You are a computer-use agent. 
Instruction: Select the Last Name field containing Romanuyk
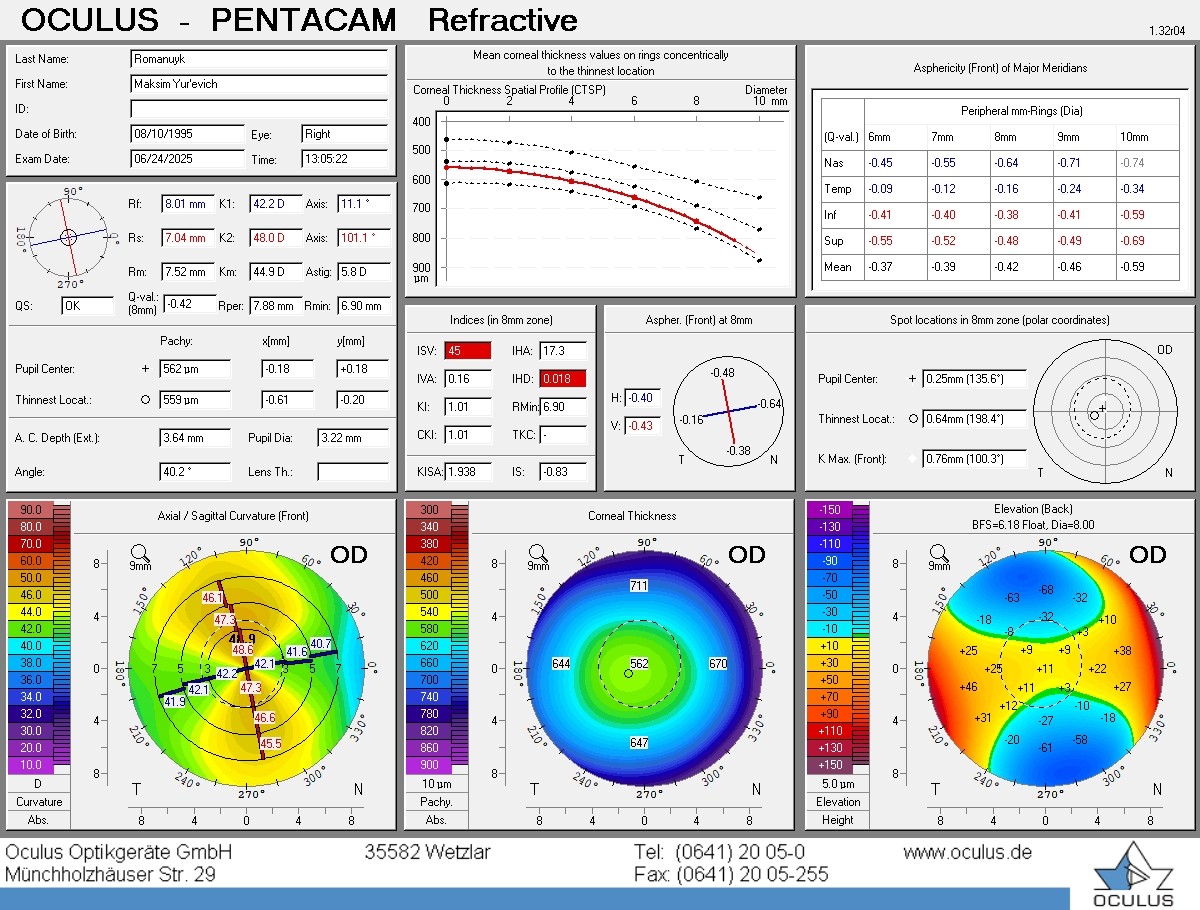pos(259,59)
